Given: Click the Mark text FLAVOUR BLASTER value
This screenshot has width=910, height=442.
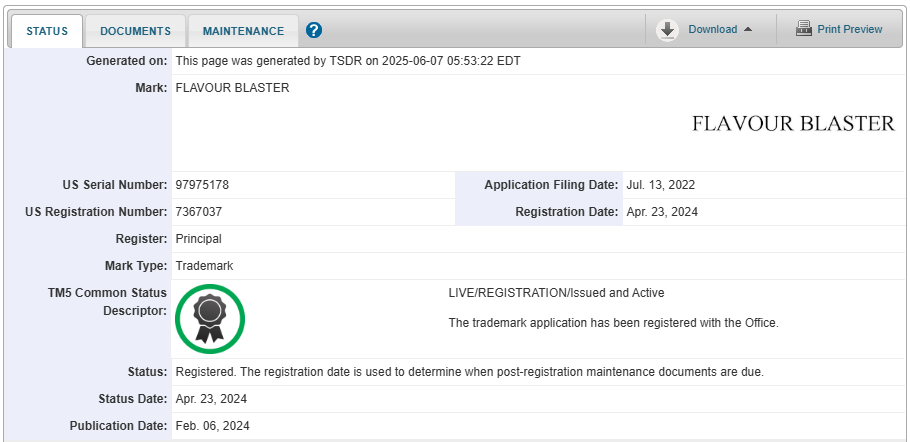Looking at the screenshot, I should 232,88.
